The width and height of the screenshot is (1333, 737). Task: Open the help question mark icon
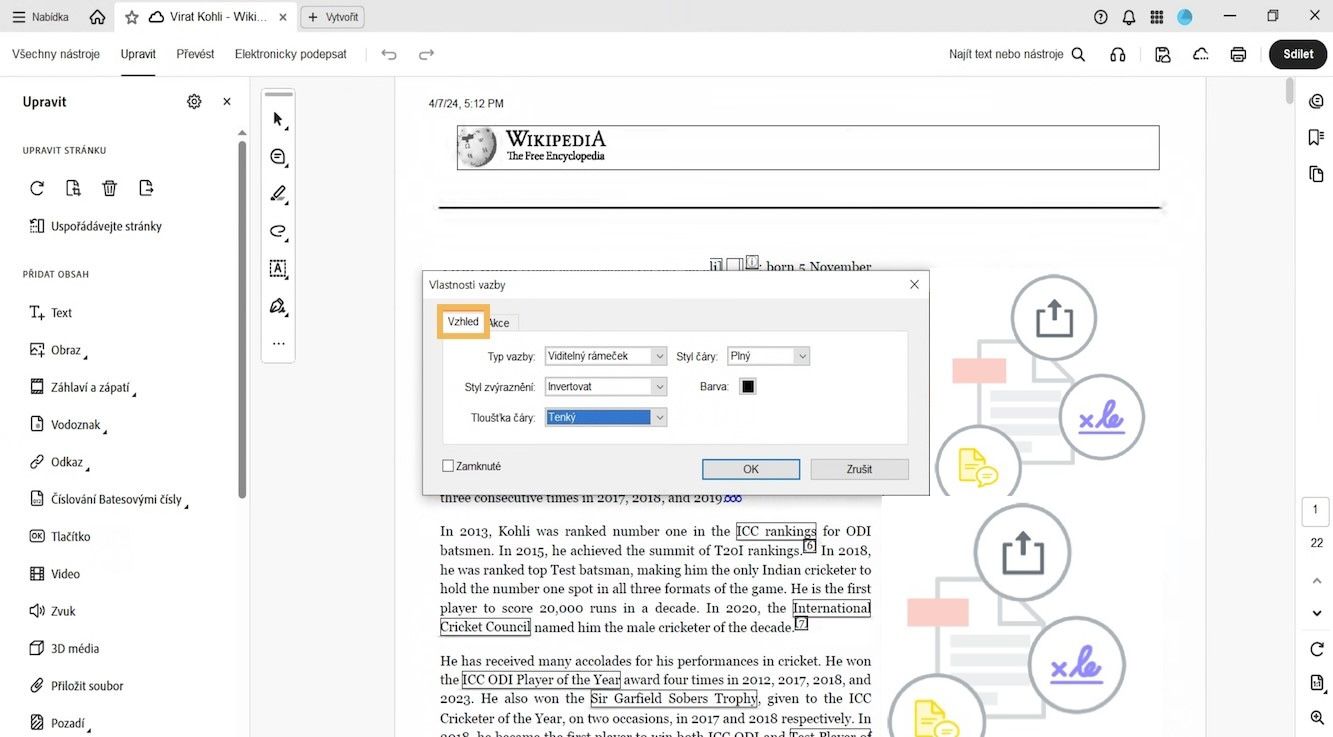(1101, 17)
